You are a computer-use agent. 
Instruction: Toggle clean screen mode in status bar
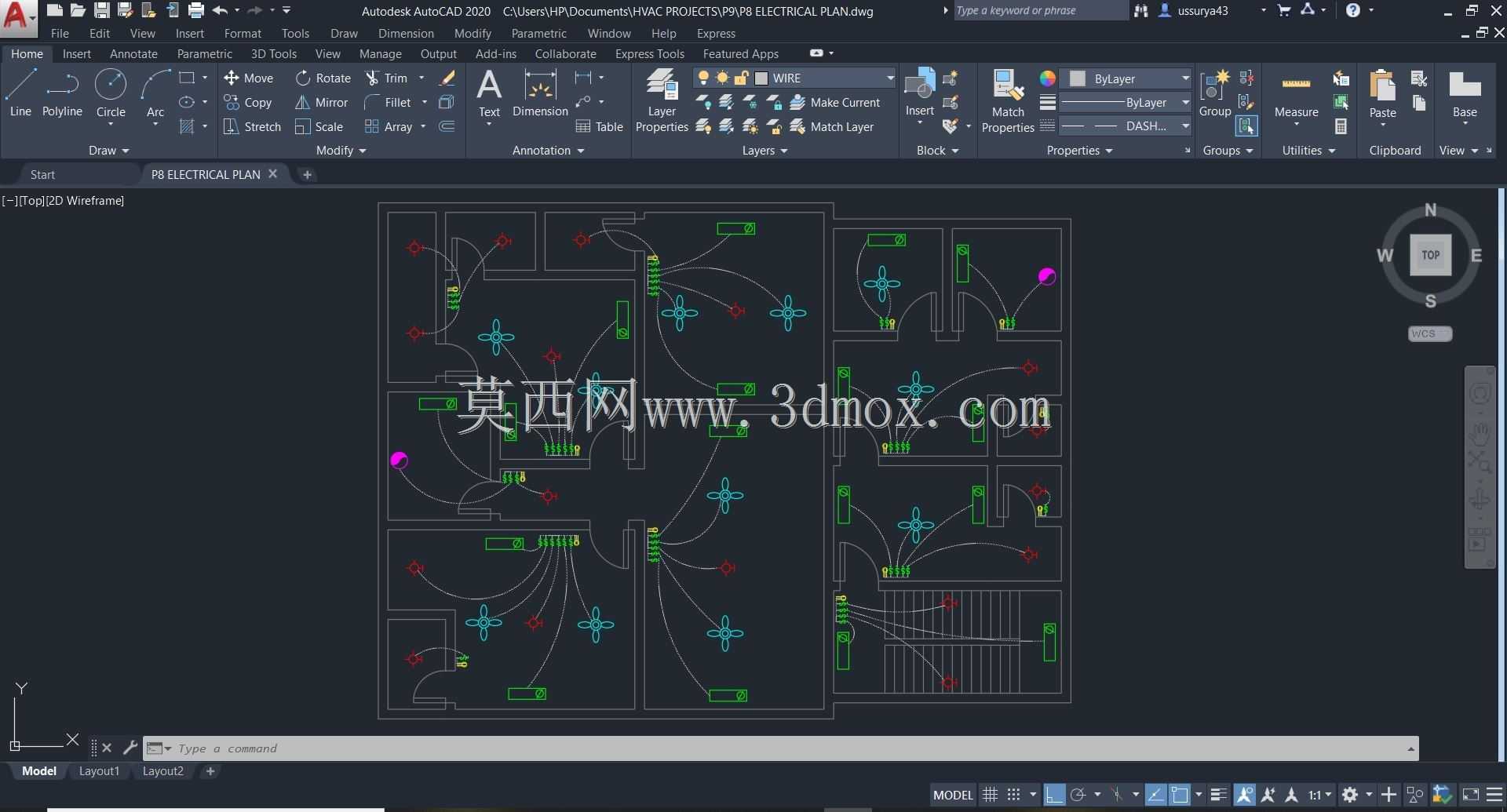click(1471, 795)
